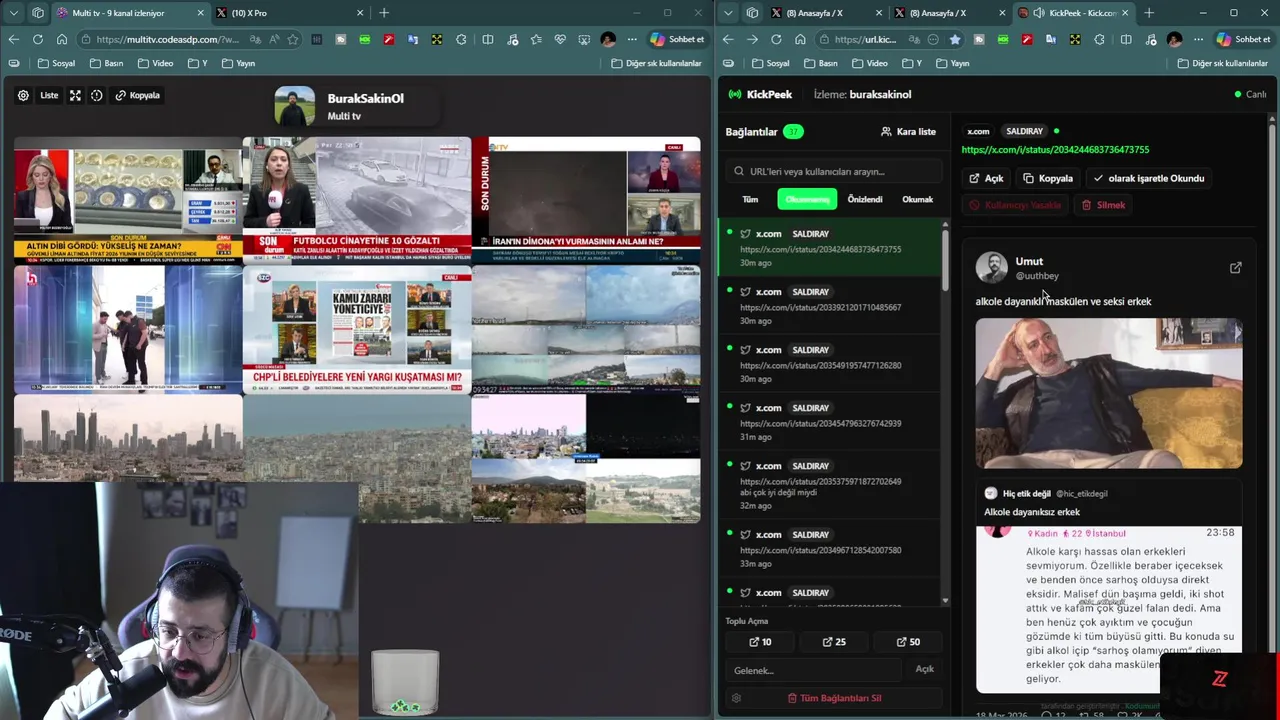Click Tüm Bağlantıları Sil delete all

834,698
